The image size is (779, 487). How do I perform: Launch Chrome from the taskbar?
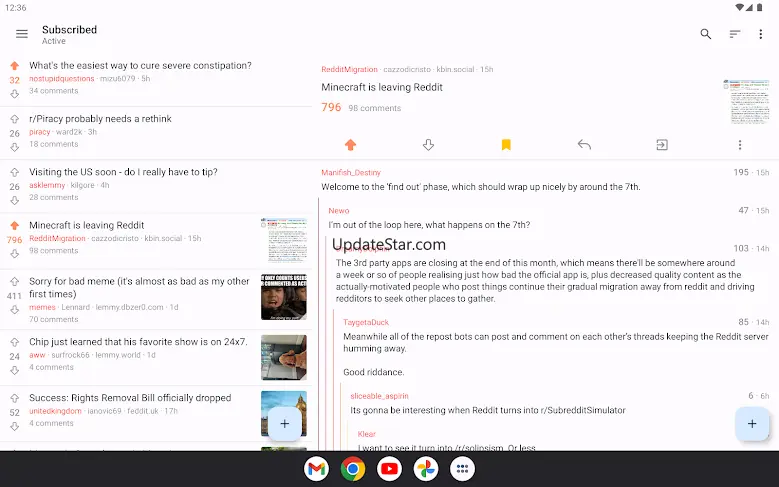pos(353,469)
